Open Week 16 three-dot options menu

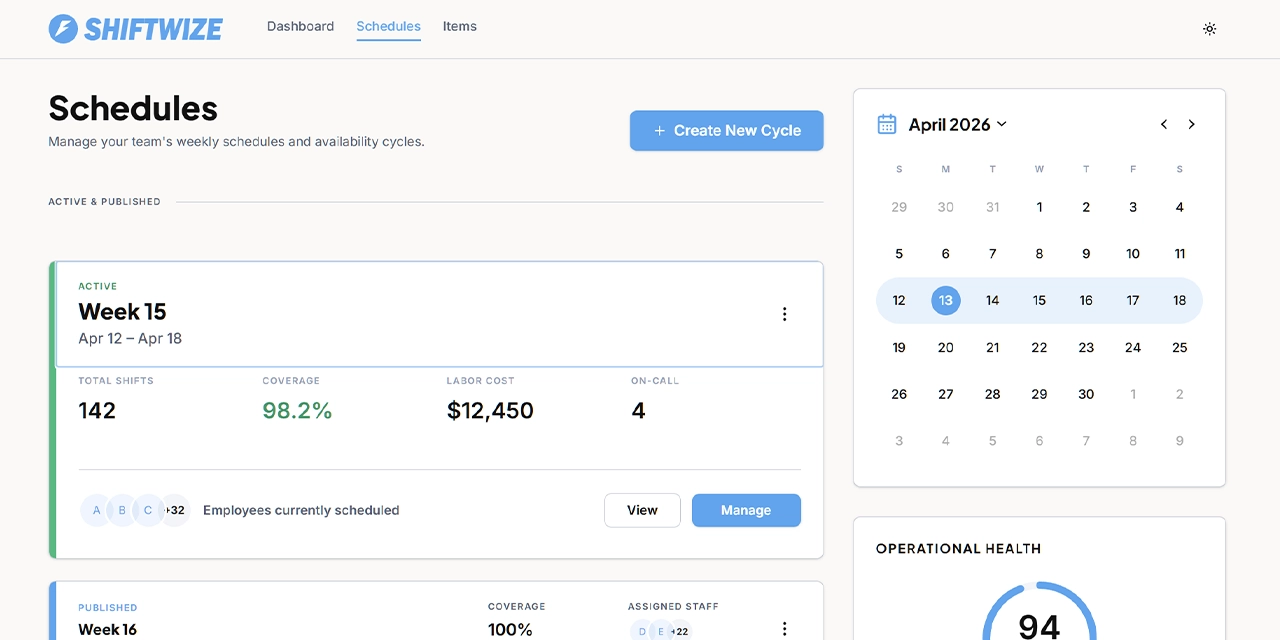(x=784, y=629)
